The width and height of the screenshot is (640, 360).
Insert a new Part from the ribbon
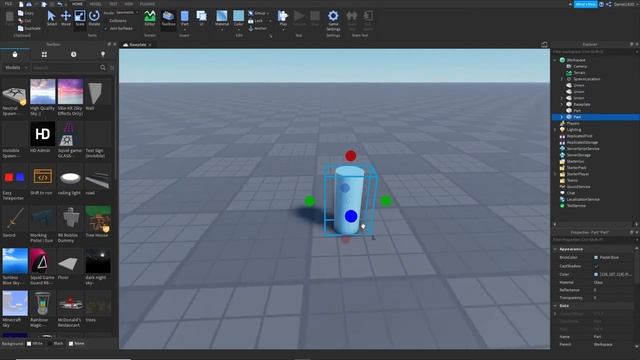[184, 18]
